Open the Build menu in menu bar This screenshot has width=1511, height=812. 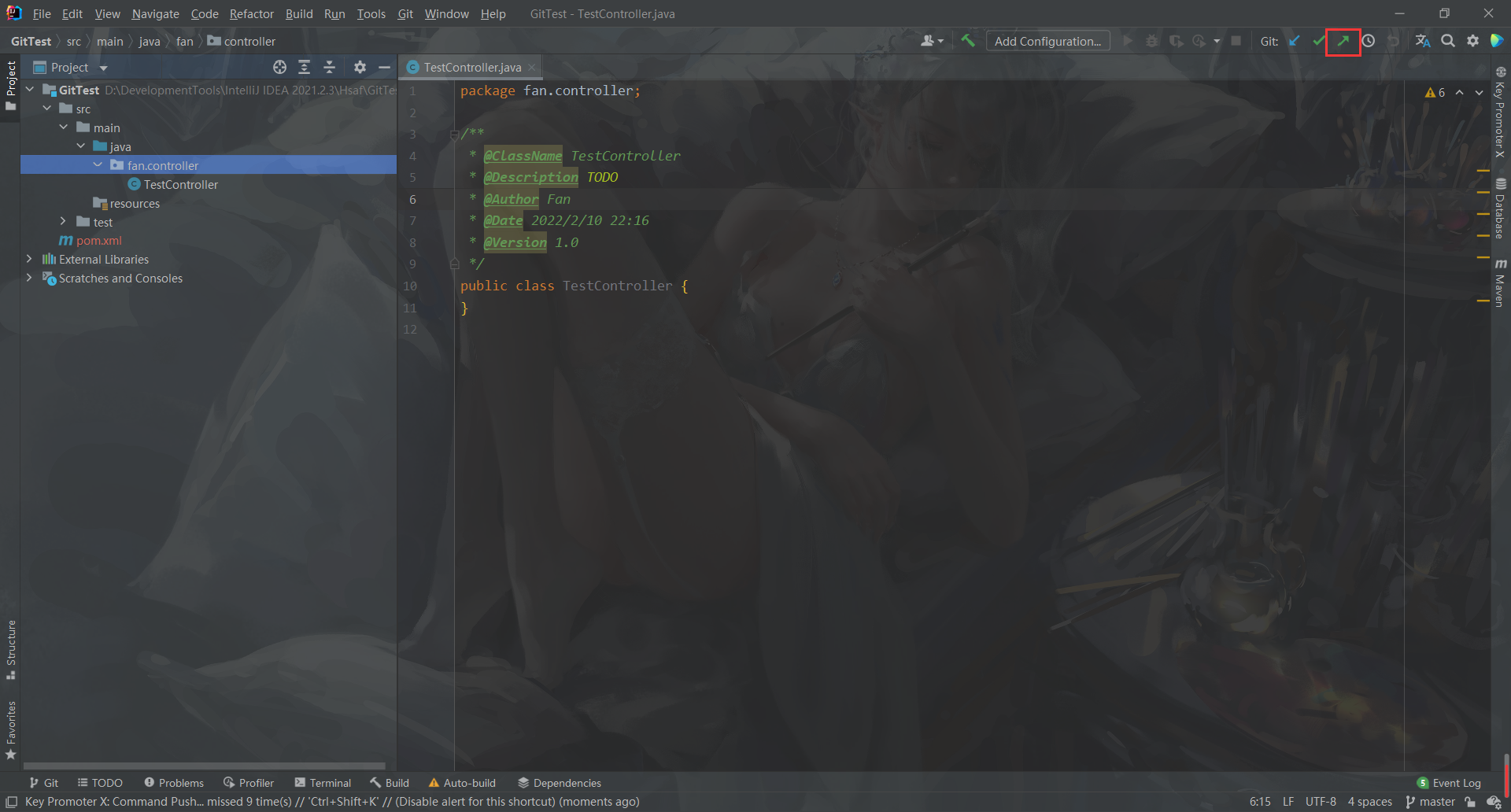[299, 14]
